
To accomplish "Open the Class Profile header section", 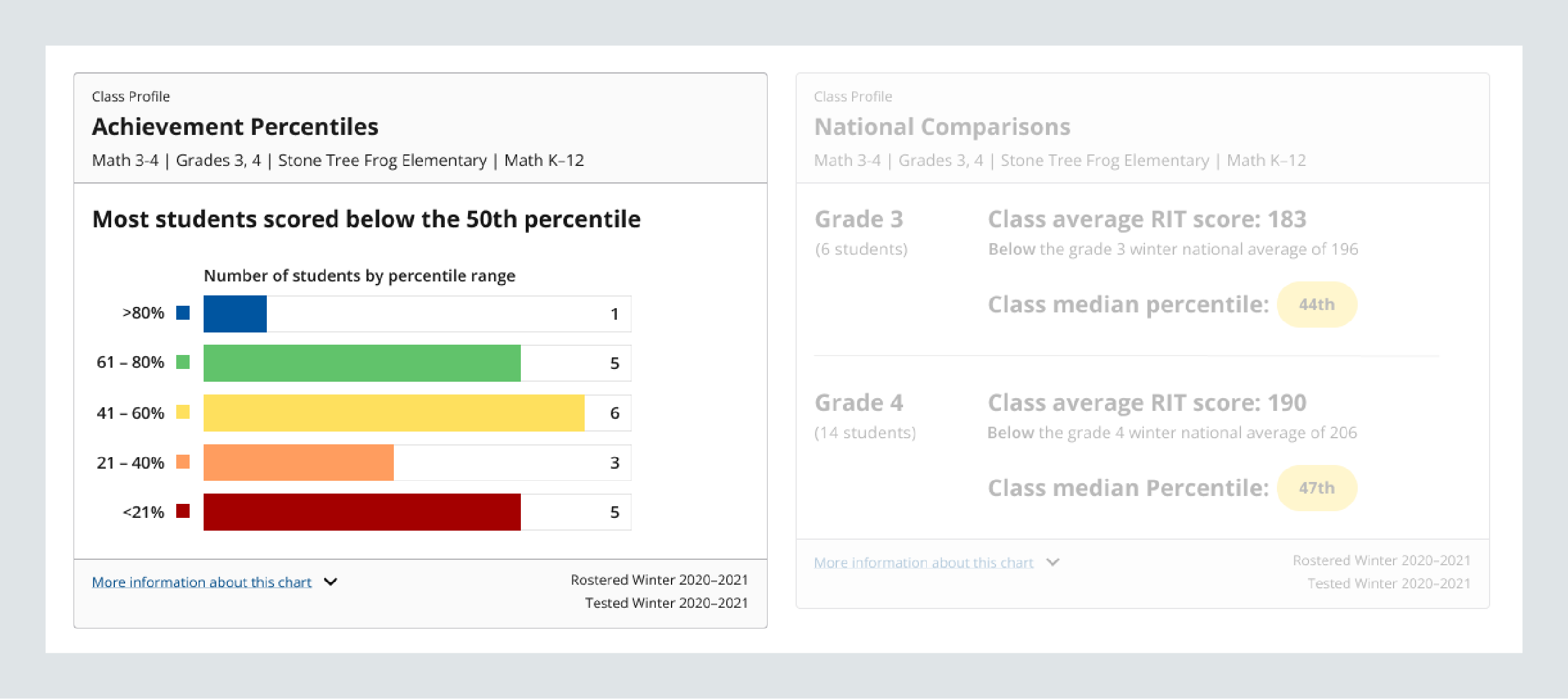I will coord(131,96).
